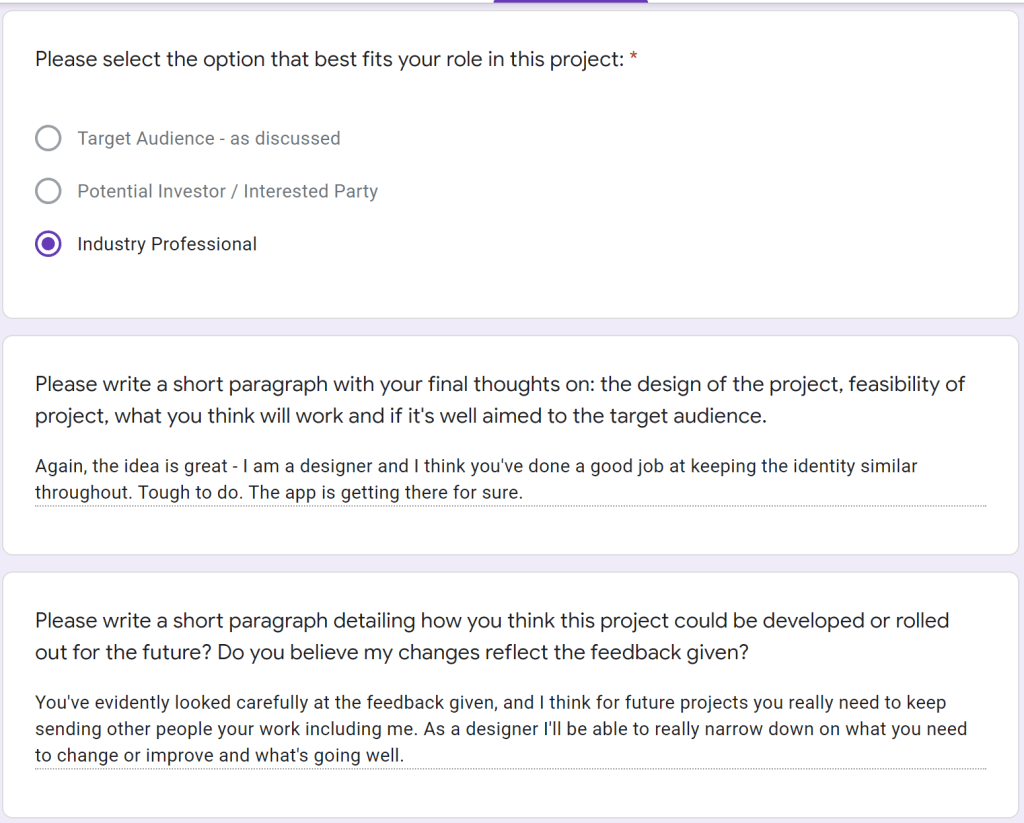The width and height of the screenshot is (1024, 823).
Task: Click the "Potential Investor / Interested Party" label text
Action: (x=227, y=191)
